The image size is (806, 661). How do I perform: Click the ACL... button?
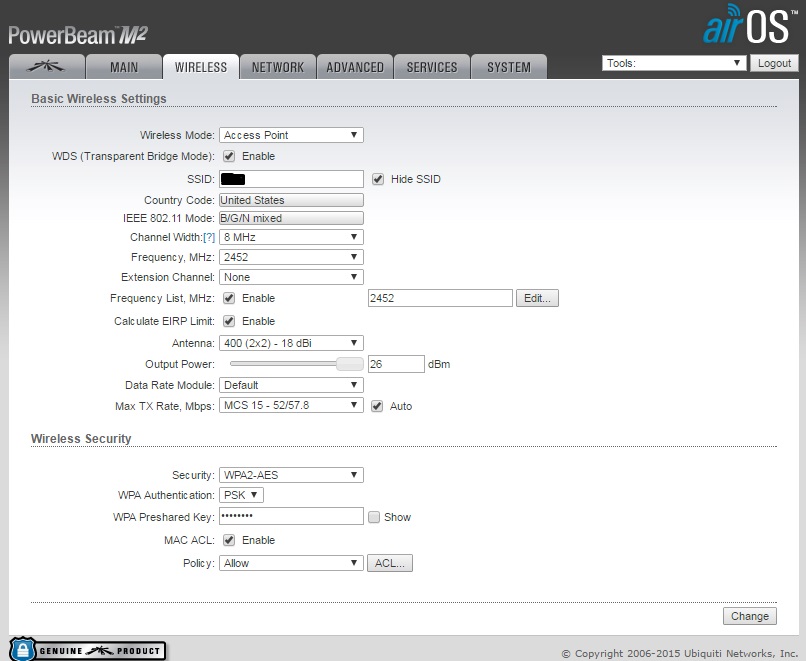(x=390, y=563)
